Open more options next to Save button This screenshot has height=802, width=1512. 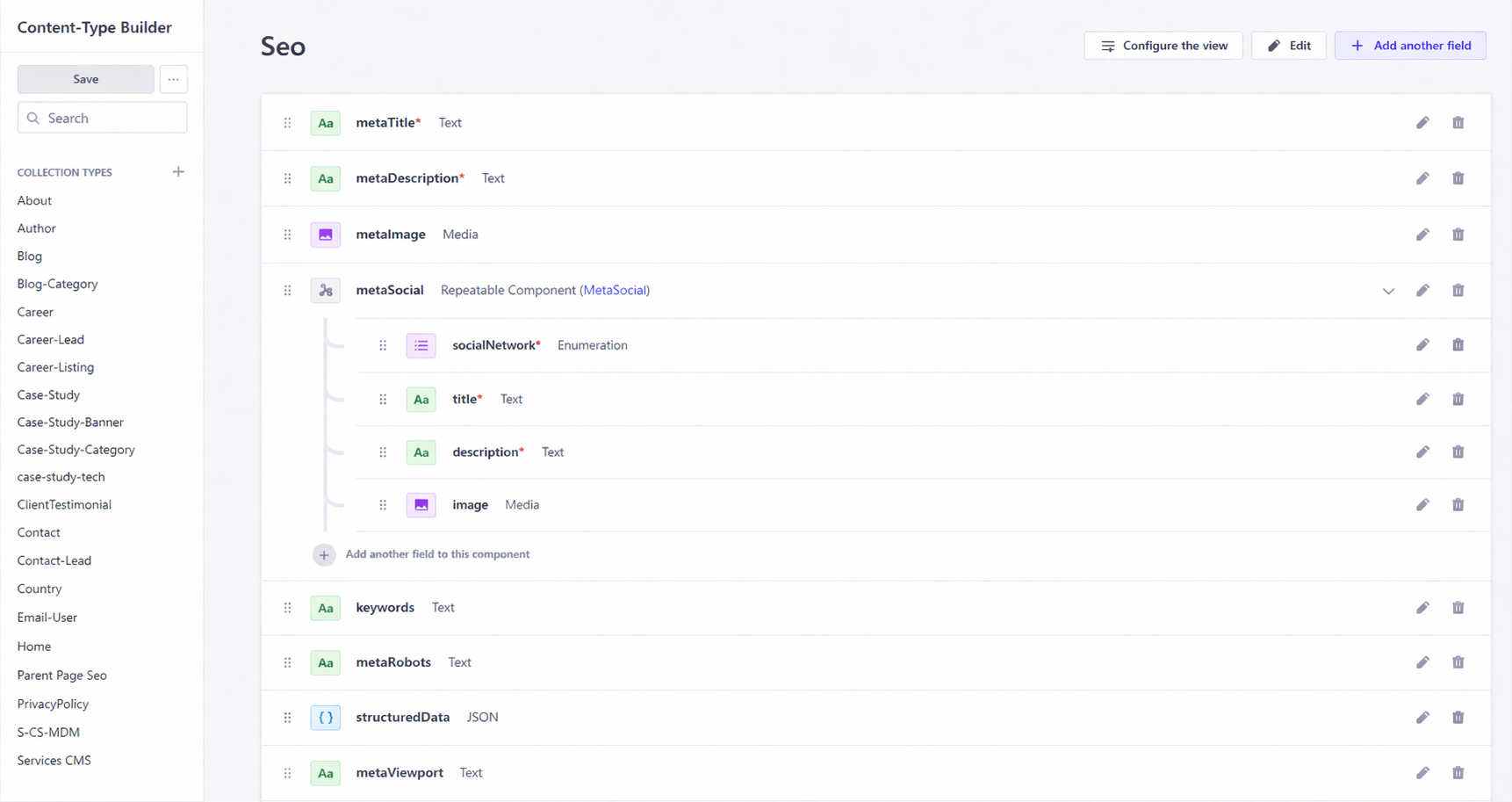[x=173, y=79]
